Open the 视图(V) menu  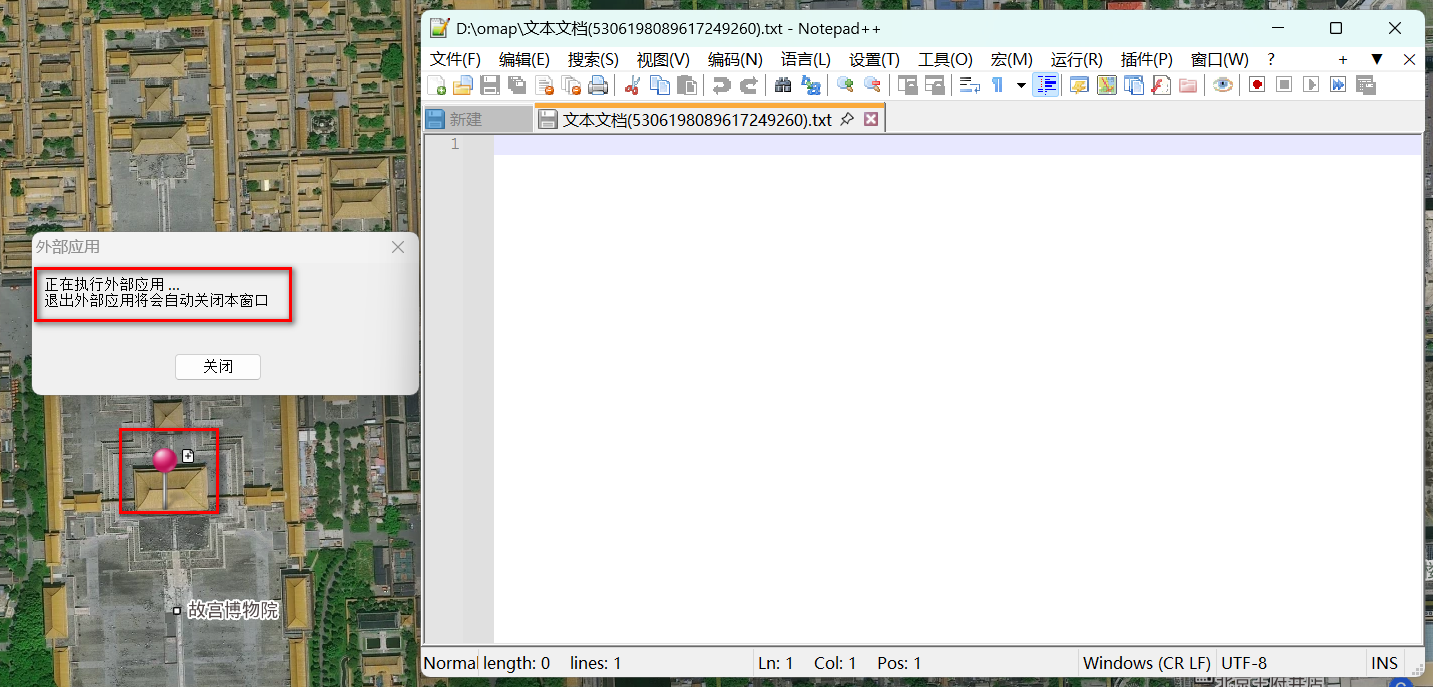[x=663, y=60]
